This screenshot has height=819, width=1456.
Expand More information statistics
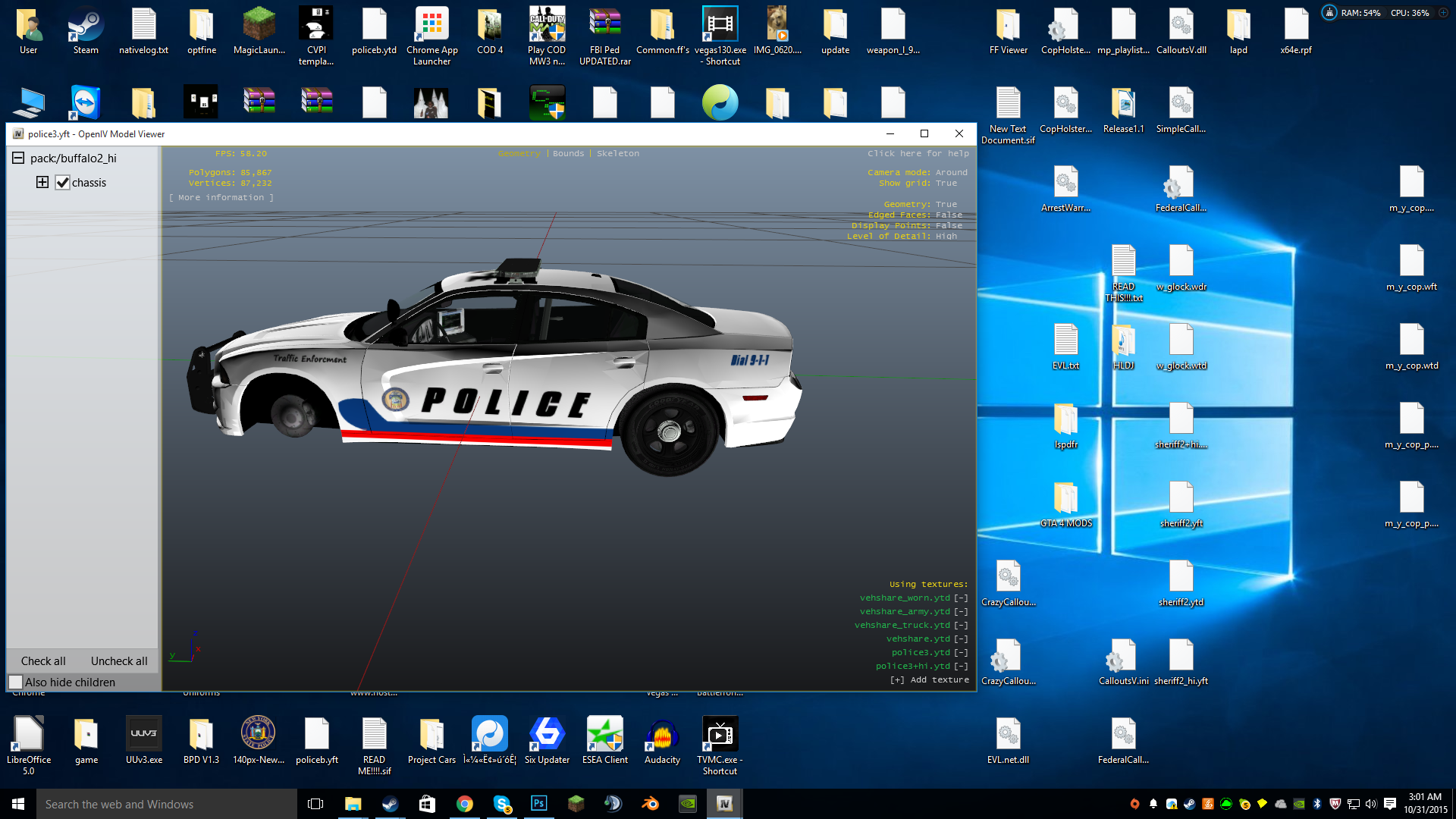(221, 197)
